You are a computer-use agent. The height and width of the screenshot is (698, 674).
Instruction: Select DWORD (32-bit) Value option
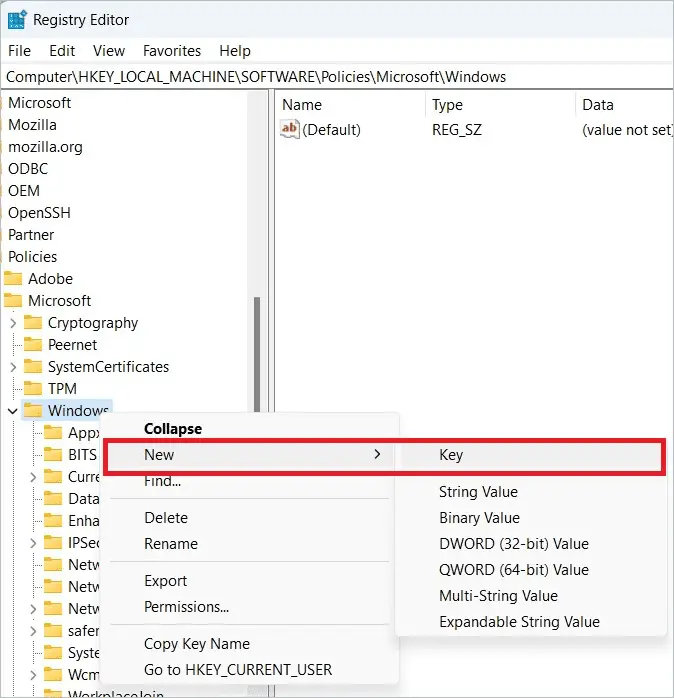tap(513, 544)
